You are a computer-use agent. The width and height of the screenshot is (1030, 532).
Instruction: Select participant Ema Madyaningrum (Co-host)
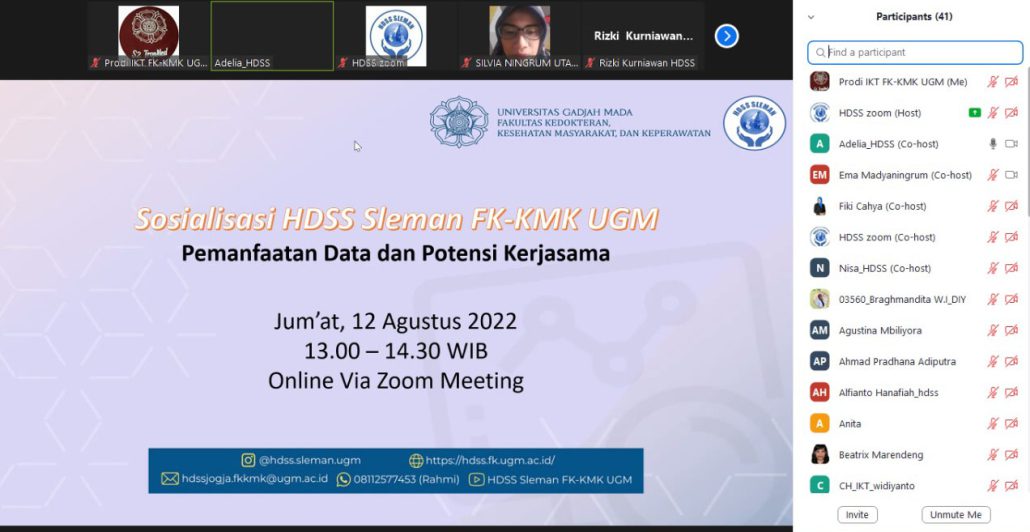pyautogui.click(x=914, y=175)
